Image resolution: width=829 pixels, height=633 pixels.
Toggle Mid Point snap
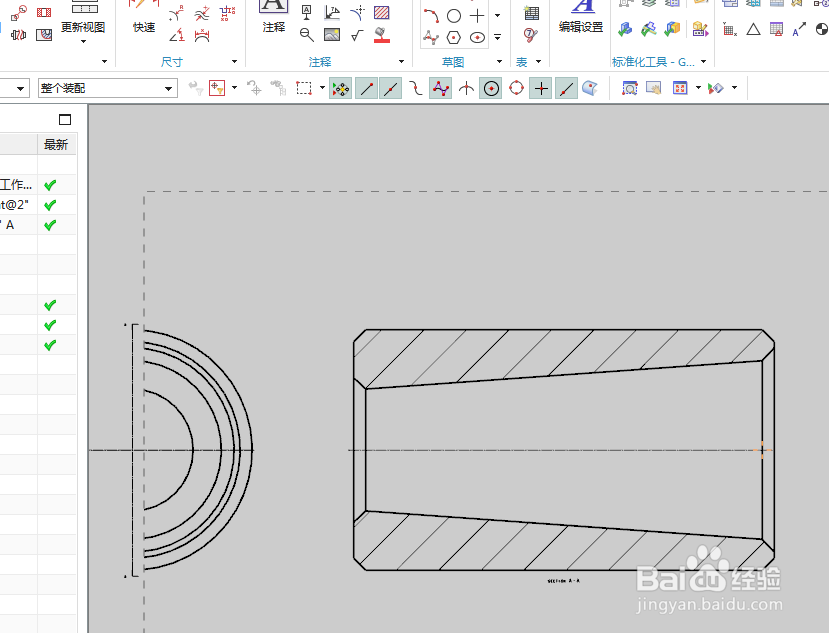[x=391, y=88]
